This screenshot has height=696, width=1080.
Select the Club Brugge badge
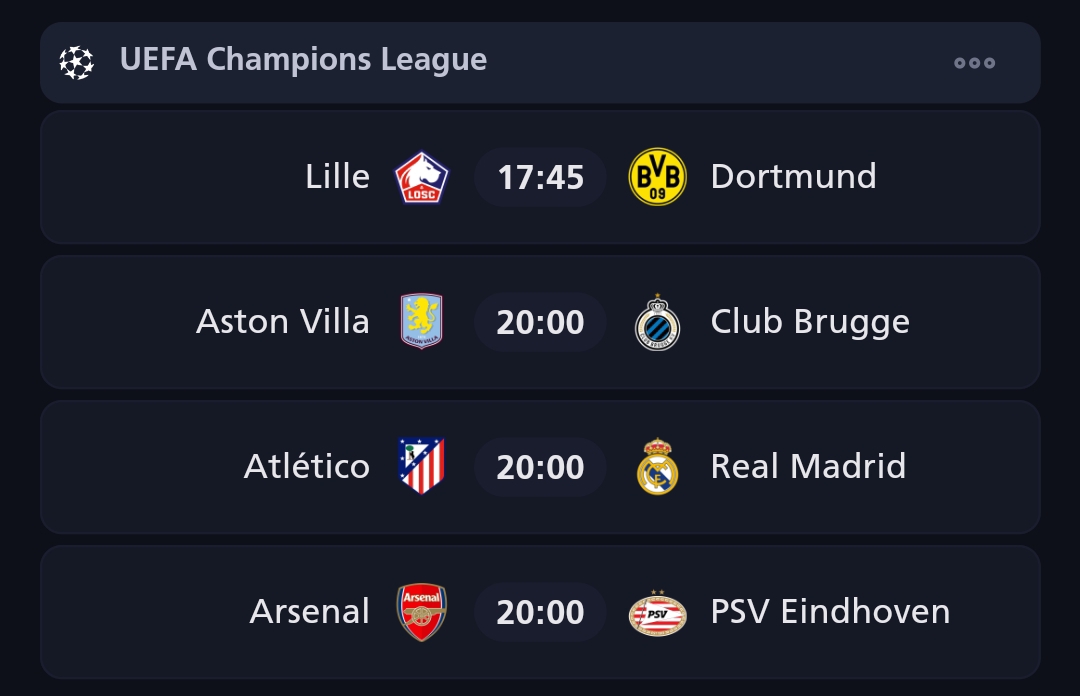(657, 322)
